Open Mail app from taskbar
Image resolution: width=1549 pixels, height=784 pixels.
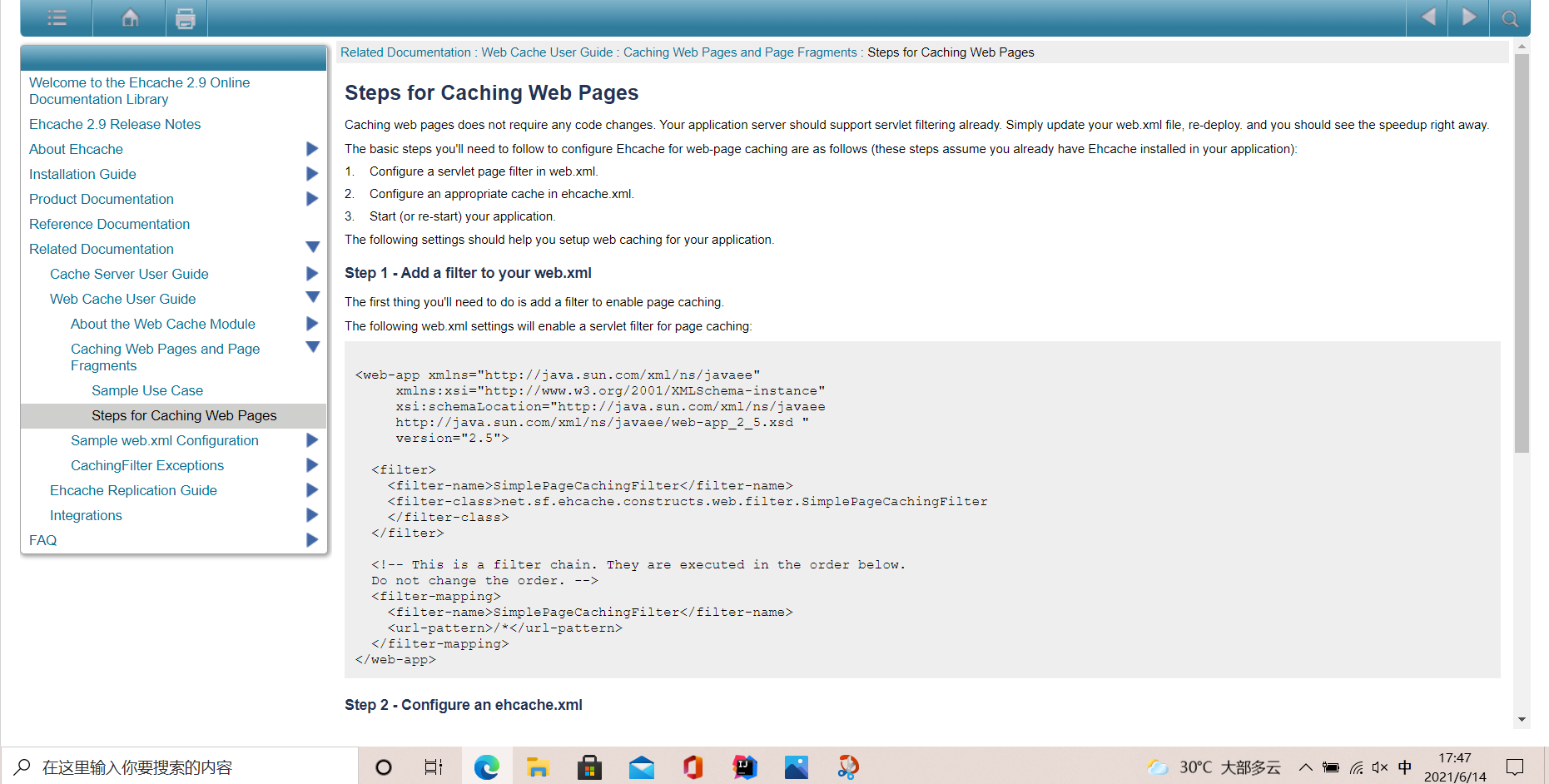(641, 767)
